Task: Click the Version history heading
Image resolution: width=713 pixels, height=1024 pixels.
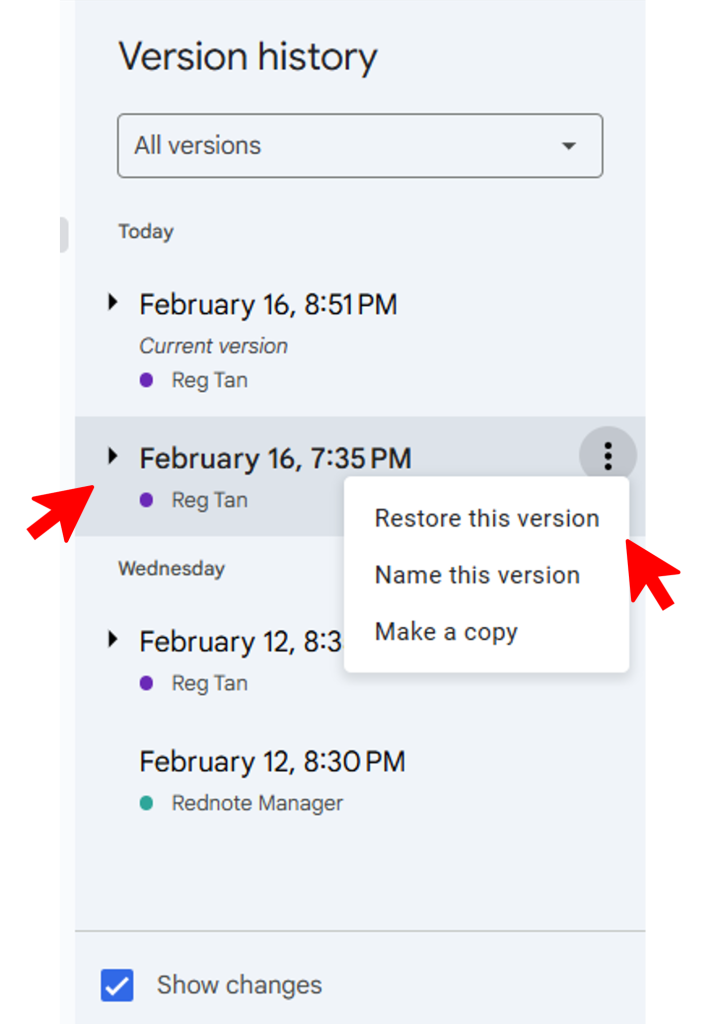Action: click(x=247, y=57)
